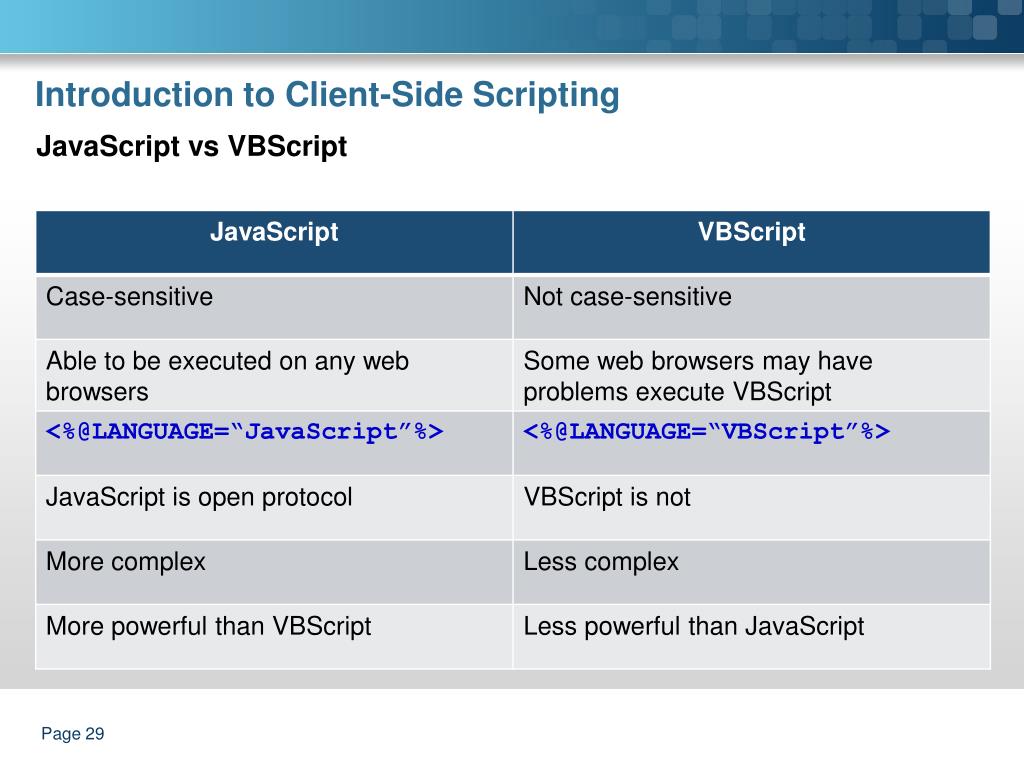
Task: Click the VBScript is not cell
Action: 752,507
